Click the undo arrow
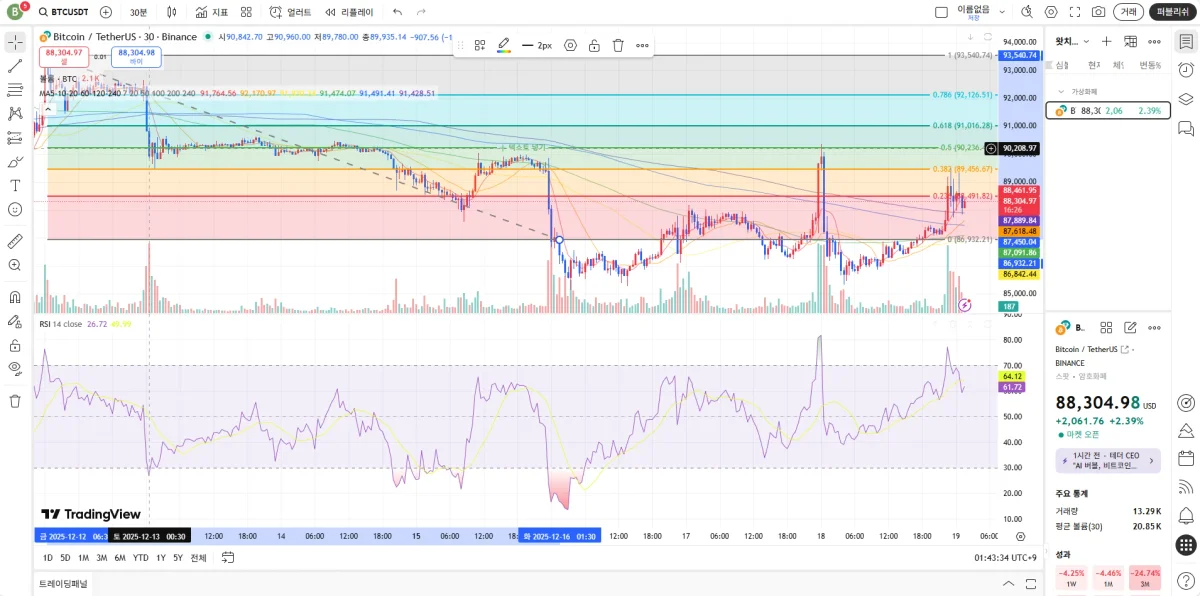Viewport: 1200px width, 596px height. click(x=398, y=12)
